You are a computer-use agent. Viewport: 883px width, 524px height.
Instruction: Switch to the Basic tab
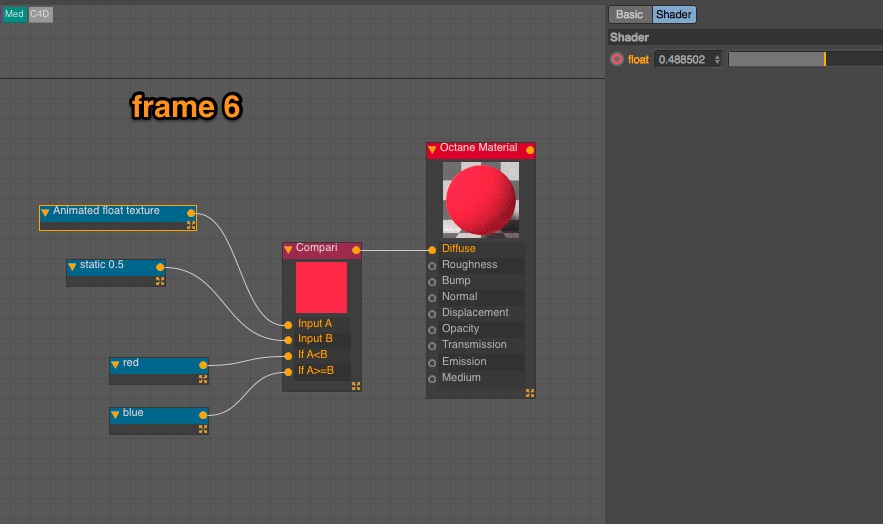(630, 15)
